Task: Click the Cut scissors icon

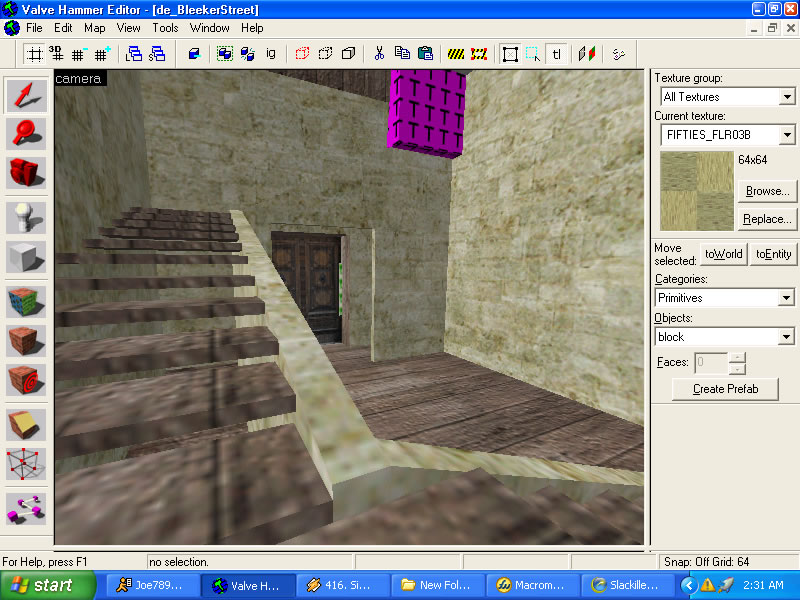Action: coord(380,53)
